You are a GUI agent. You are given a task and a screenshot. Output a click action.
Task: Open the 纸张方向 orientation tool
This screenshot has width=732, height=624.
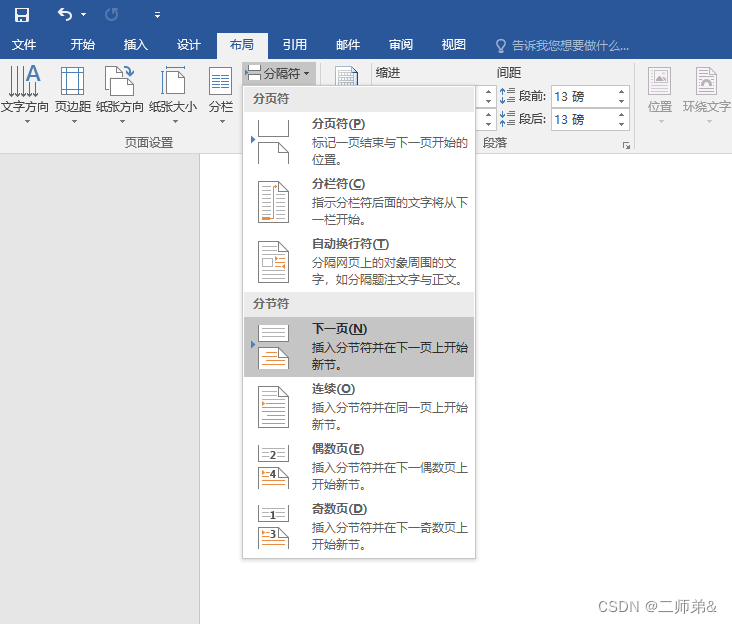pyautogui.click(x=120, y=89)
